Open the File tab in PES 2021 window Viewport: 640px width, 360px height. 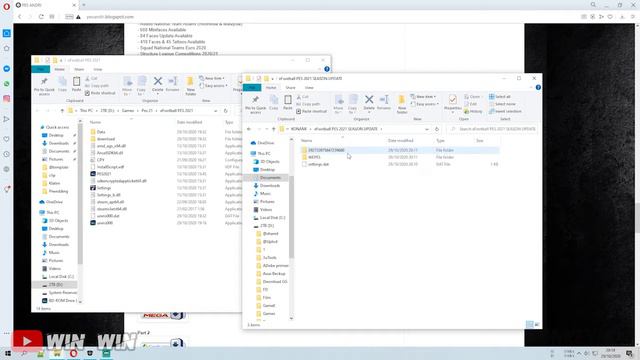pos(40,69)
